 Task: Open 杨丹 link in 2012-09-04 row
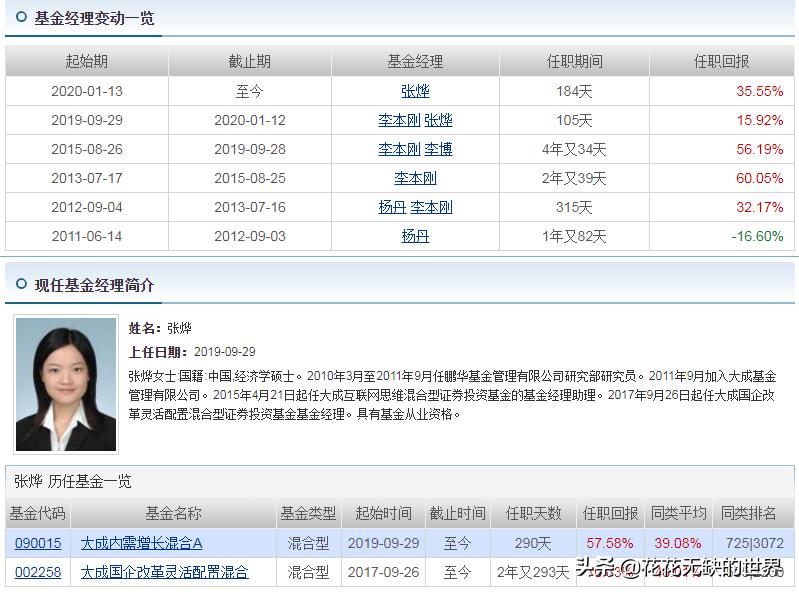pos(392,207)
